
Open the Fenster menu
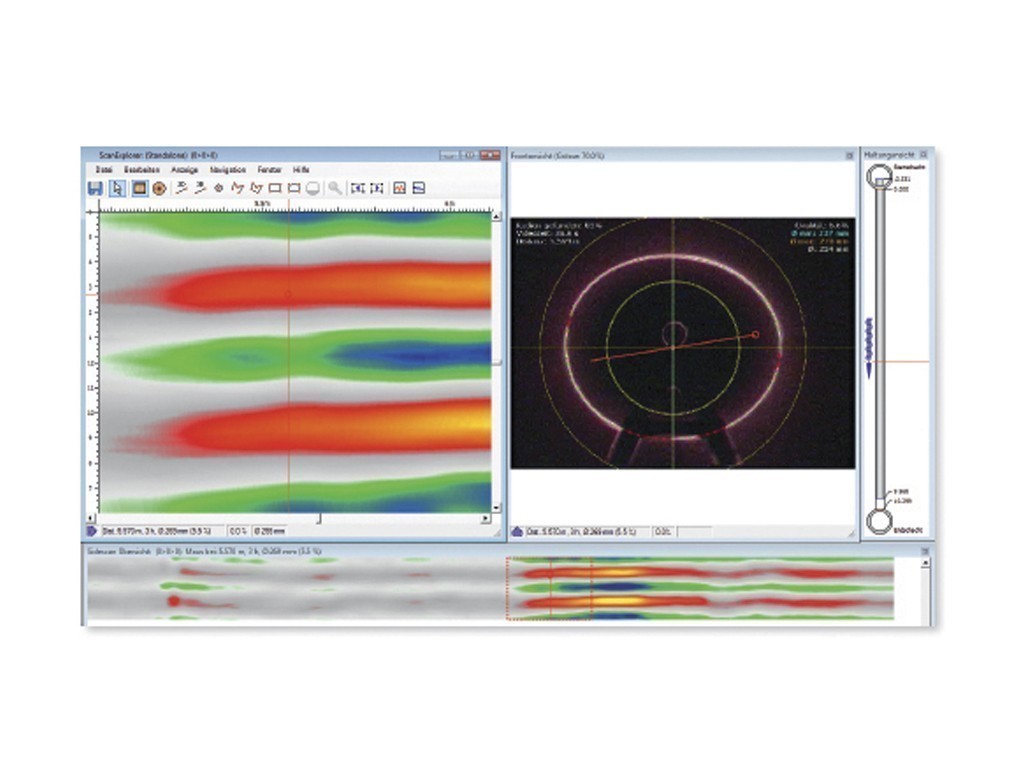(x=269, y=170)
